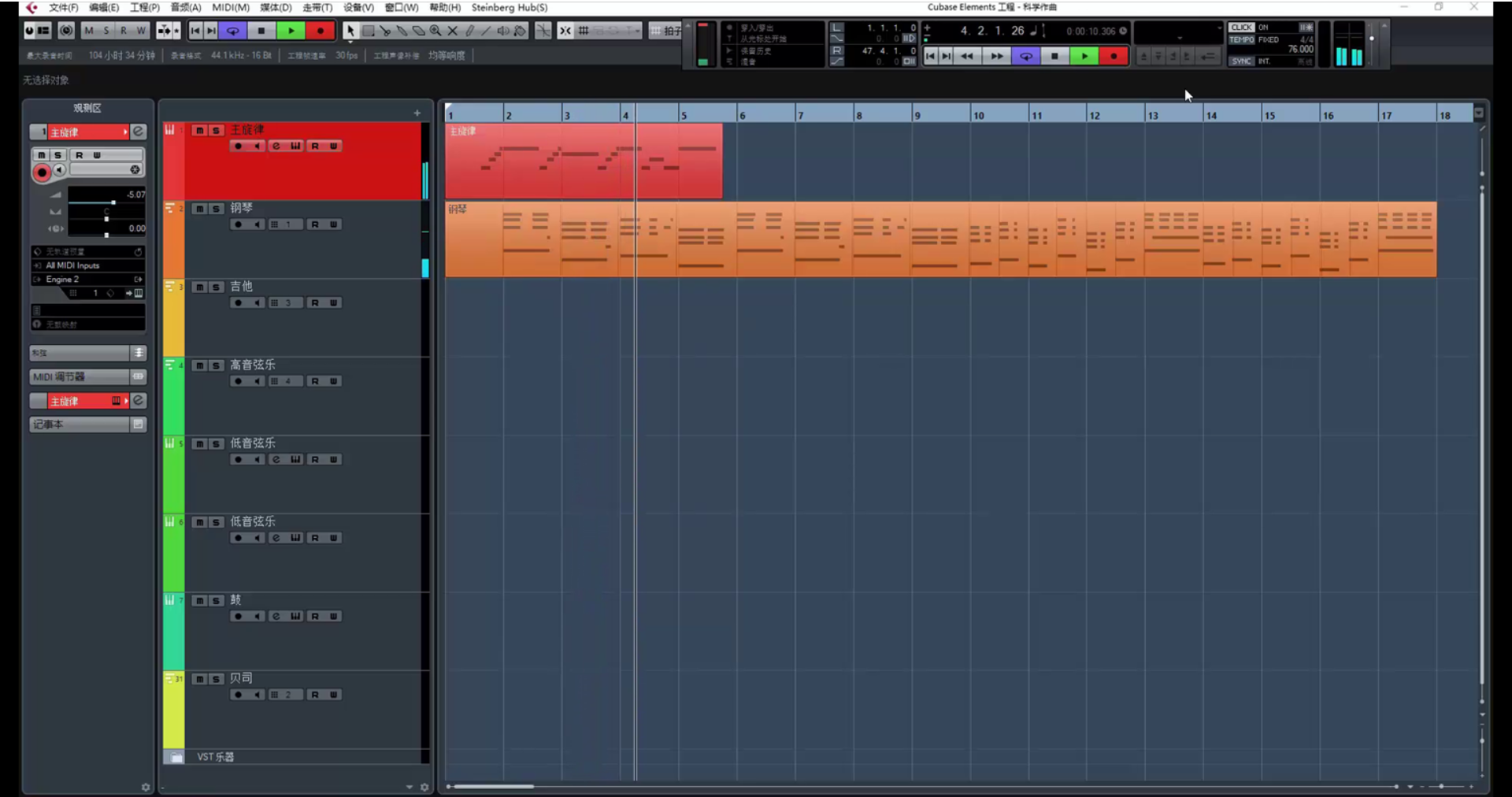Open the Steinberg Hub(S) menu

click(x=510, y=8)
